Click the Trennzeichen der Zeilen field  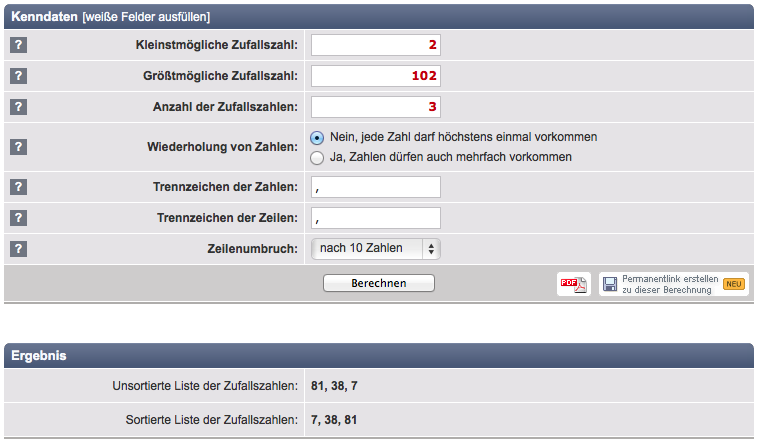[376, 218]
